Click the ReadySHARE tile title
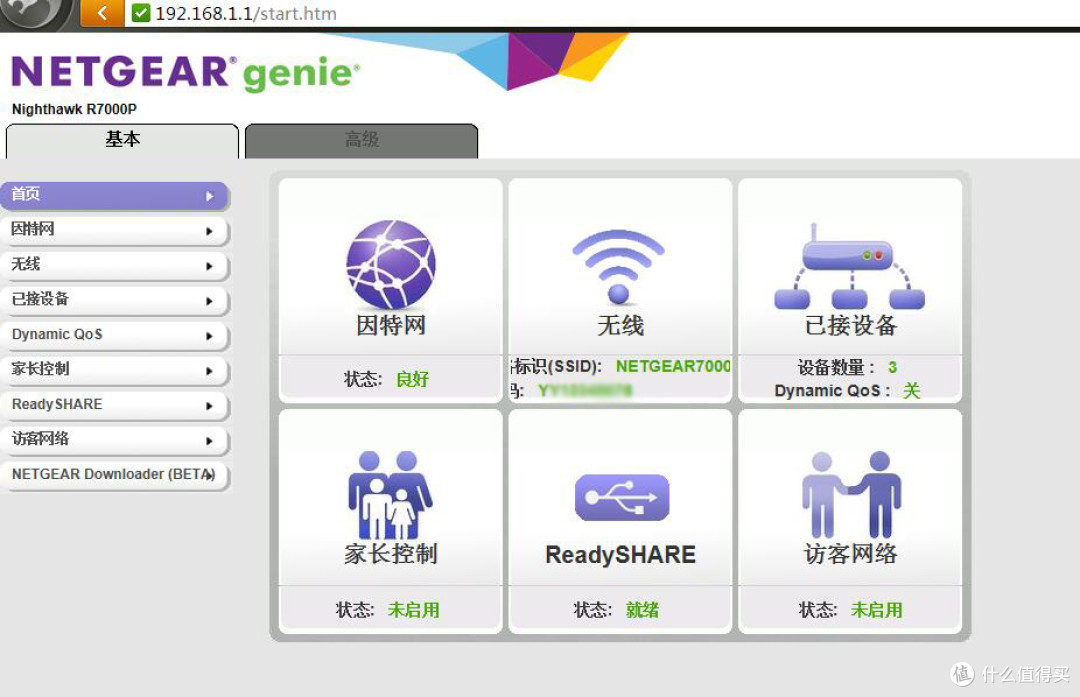 click(620, 554)
